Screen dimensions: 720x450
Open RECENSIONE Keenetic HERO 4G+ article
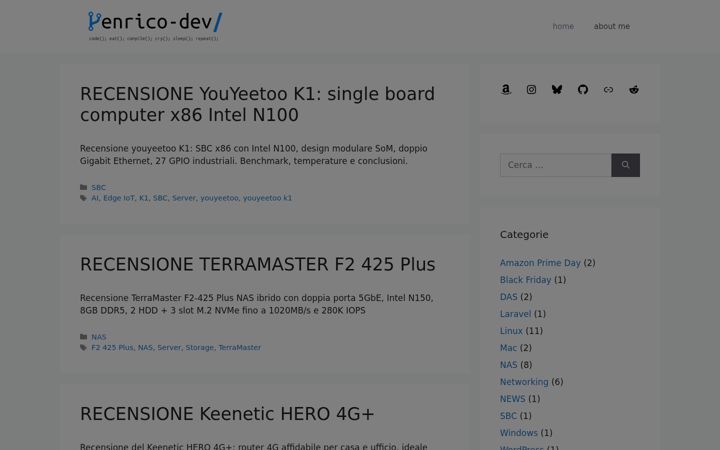[x=227, y=414]
